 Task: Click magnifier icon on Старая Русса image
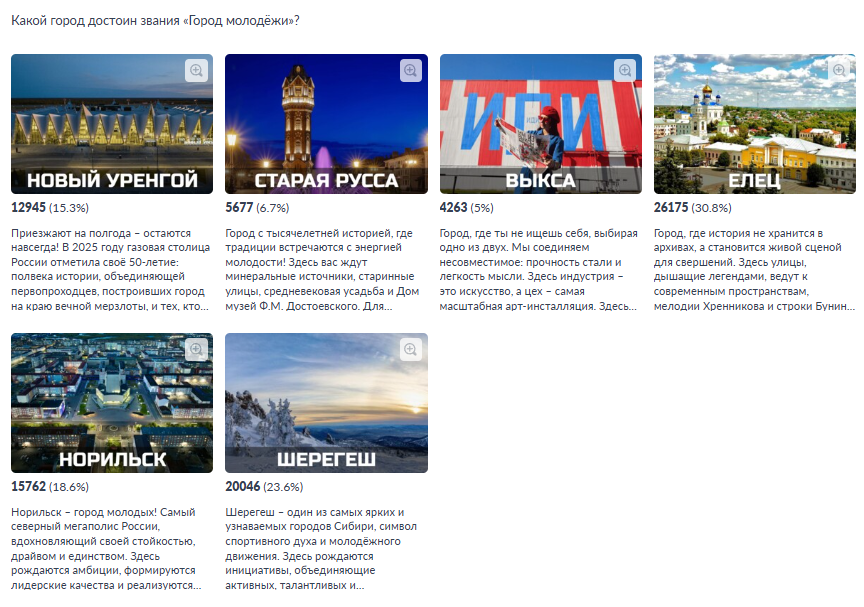(411, 71)
